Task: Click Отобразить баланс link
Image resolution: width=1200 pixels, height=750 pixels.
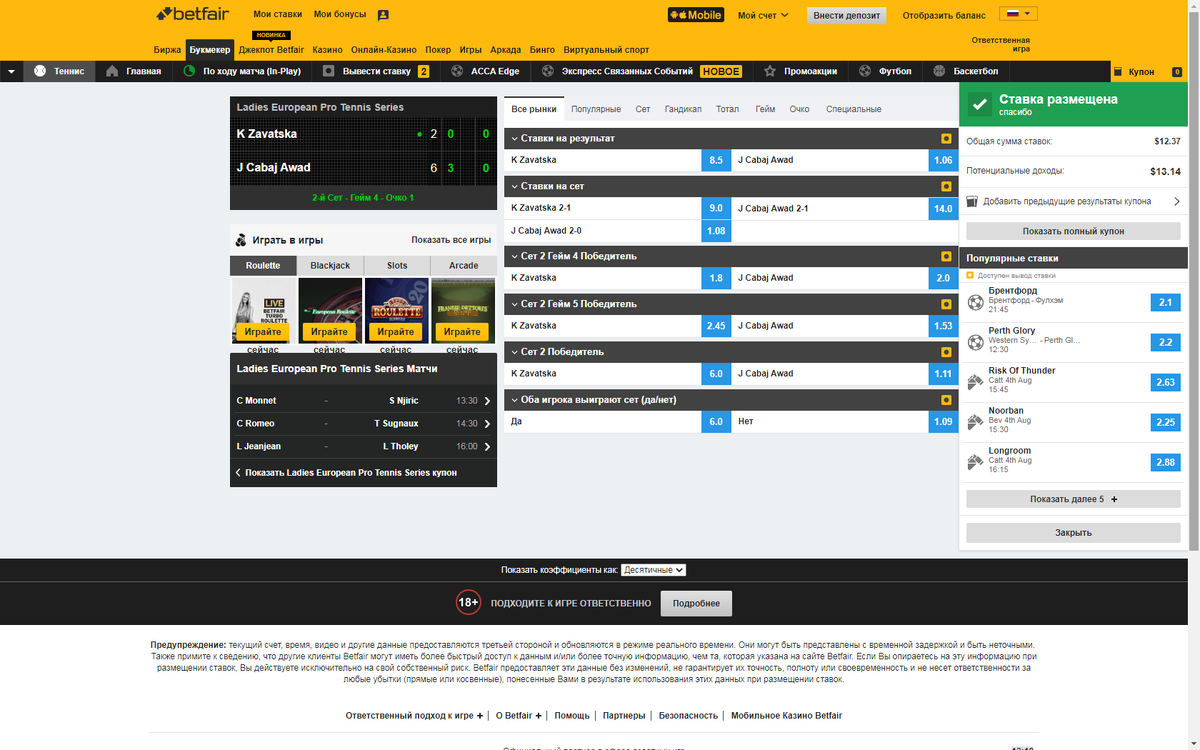Action: point(943,15)
